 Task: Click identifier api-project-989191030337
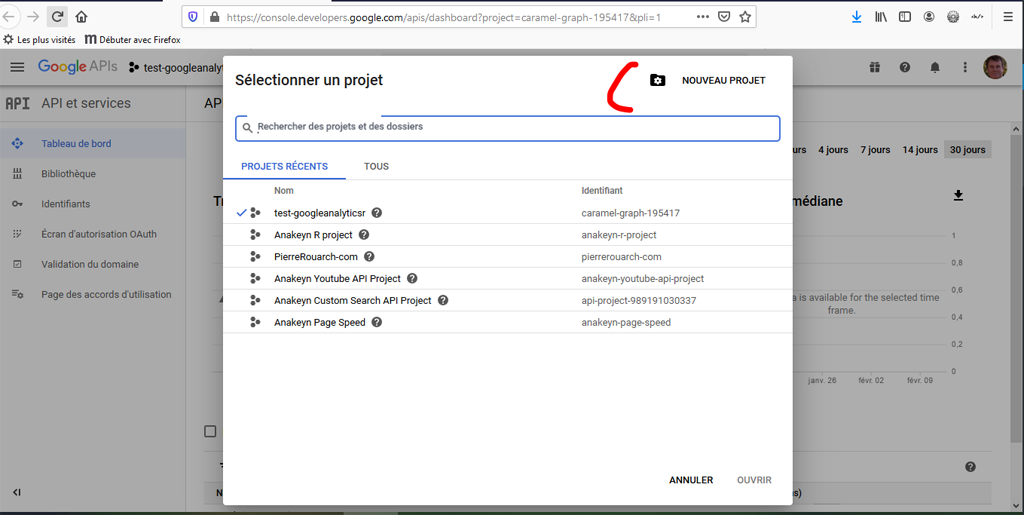pos(639,300)
